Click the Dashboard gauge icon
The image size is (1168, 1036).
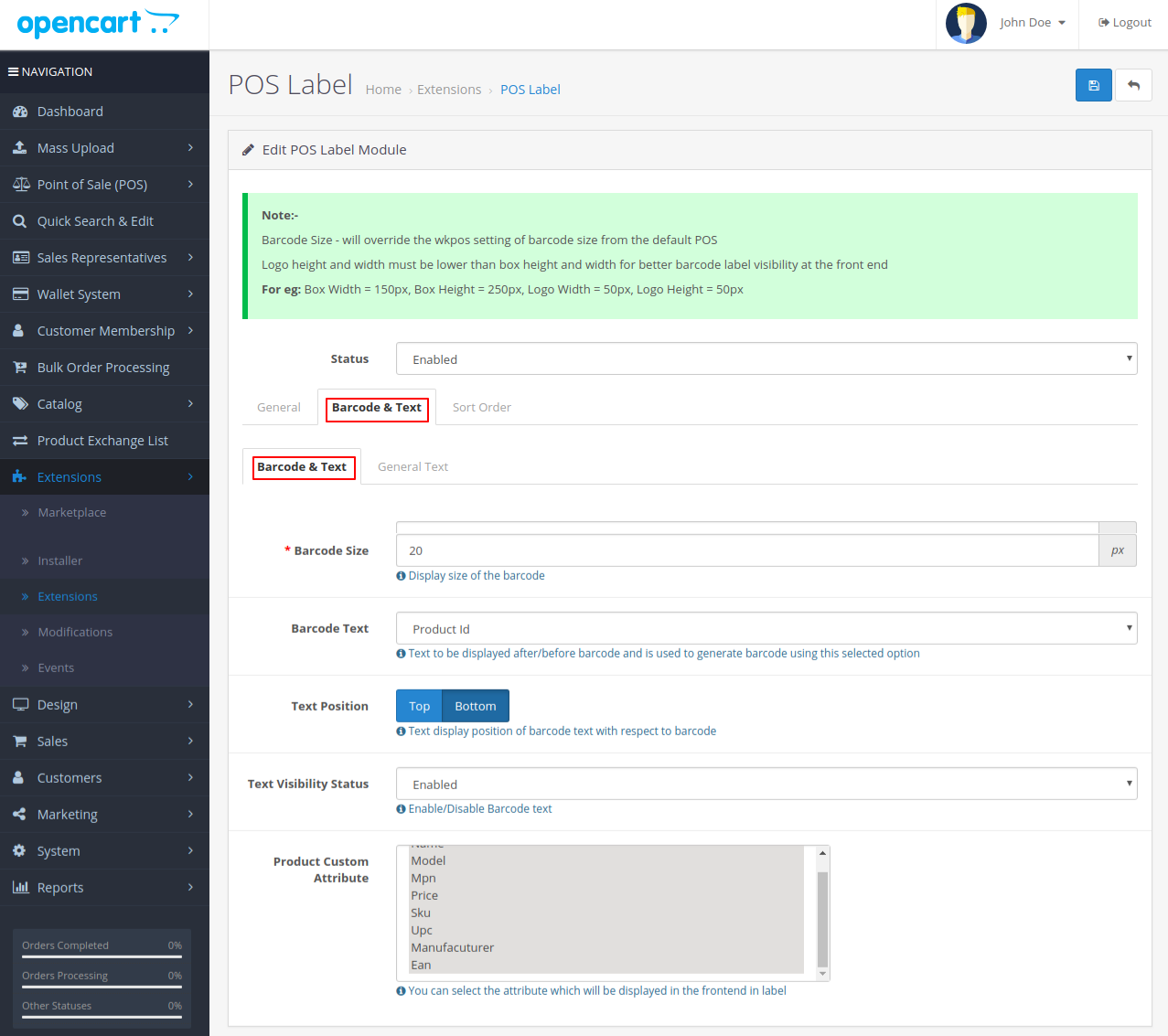tap(20, 112)
